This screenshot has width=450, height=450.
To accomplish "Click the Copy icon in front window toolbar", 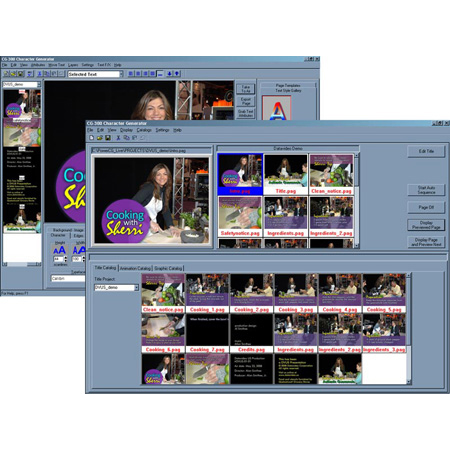I will click(126, 138).
